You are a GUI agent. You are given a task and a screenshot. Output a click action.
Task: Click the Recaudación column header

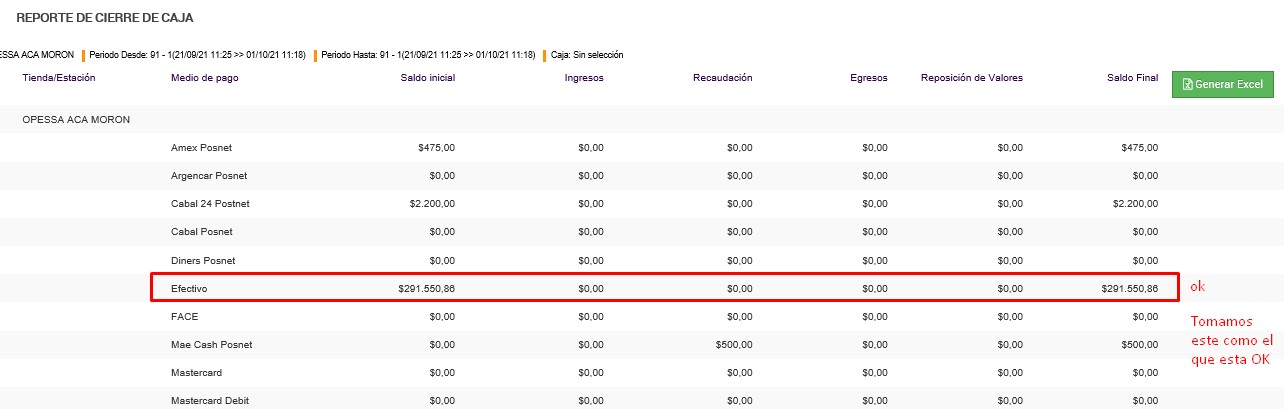click(x=722, y=78)
